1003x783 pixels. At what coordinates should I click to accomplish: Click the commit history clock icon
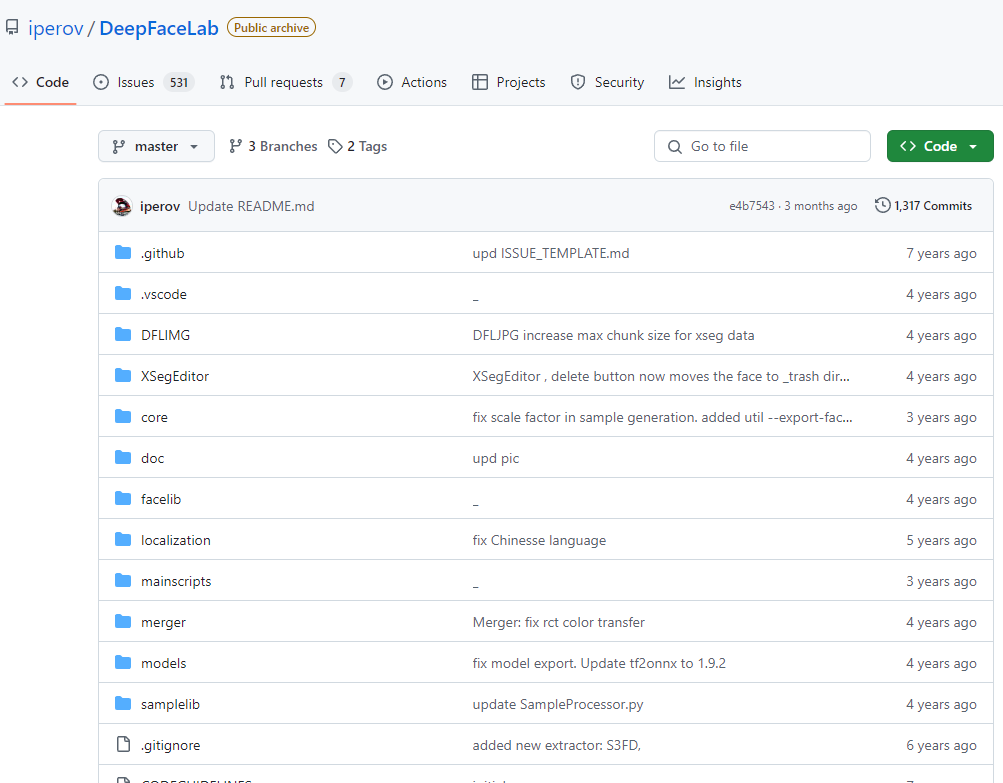click(x=883, y=205)
